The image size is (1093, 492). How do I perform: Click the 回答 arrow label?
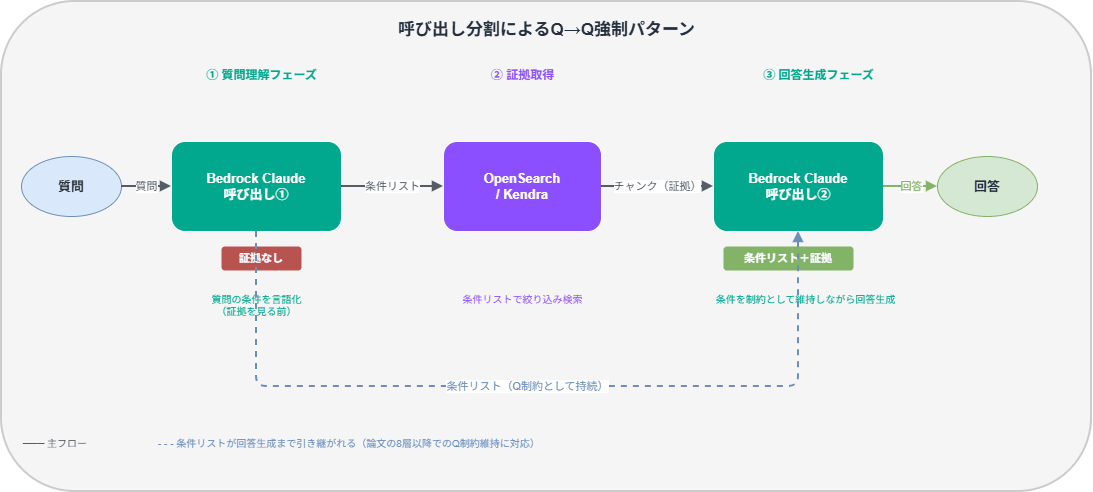911,186
